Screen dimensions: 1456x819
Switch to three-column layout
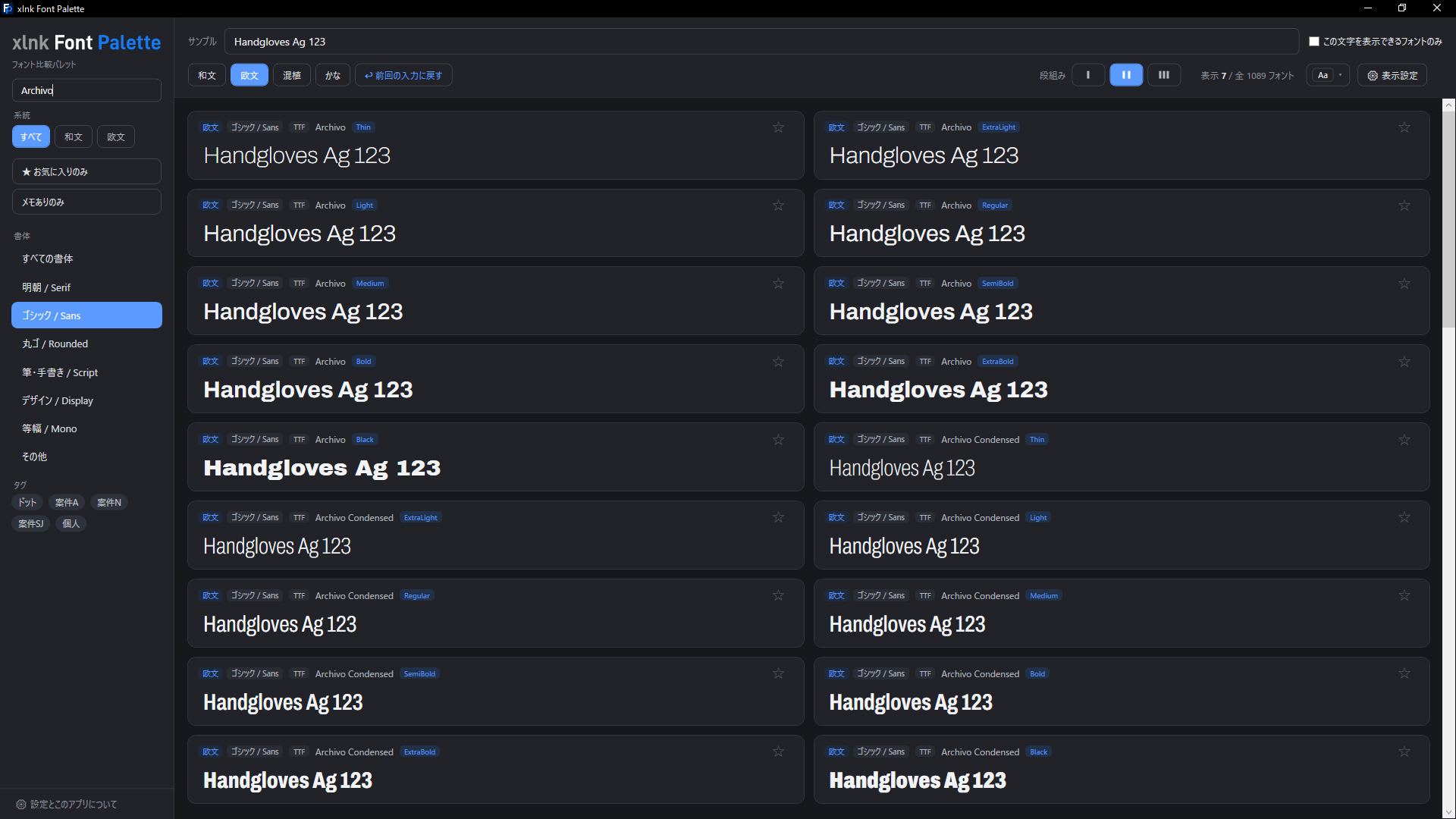coord(1164,75)
